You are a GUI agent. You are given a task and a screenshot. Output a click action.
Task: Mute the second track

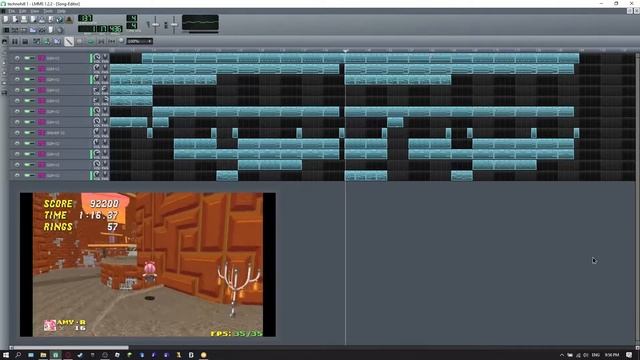coord(27,69)
